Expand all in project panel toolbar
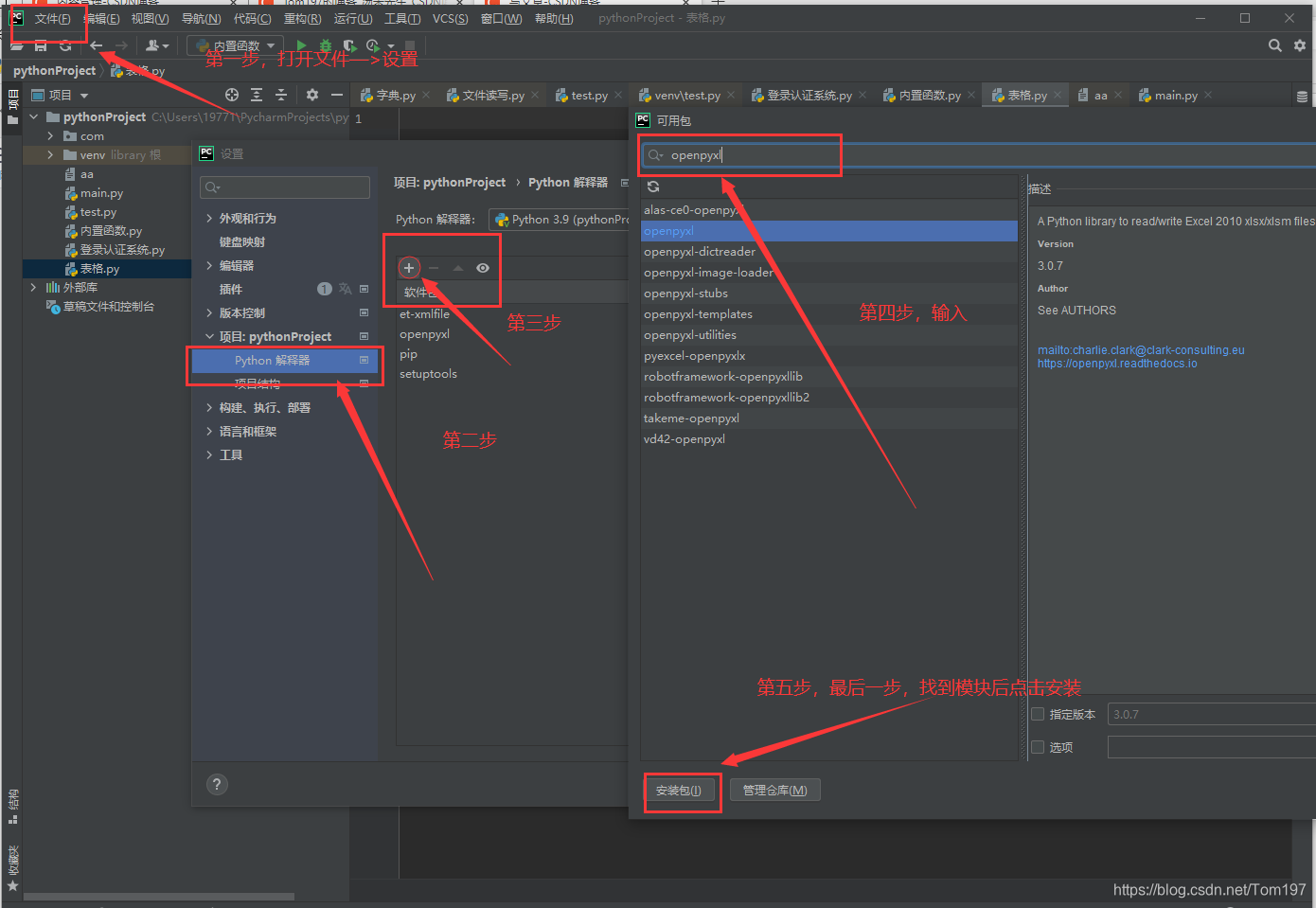This screenshot has height=908, width=1316. tap(257, 95)
